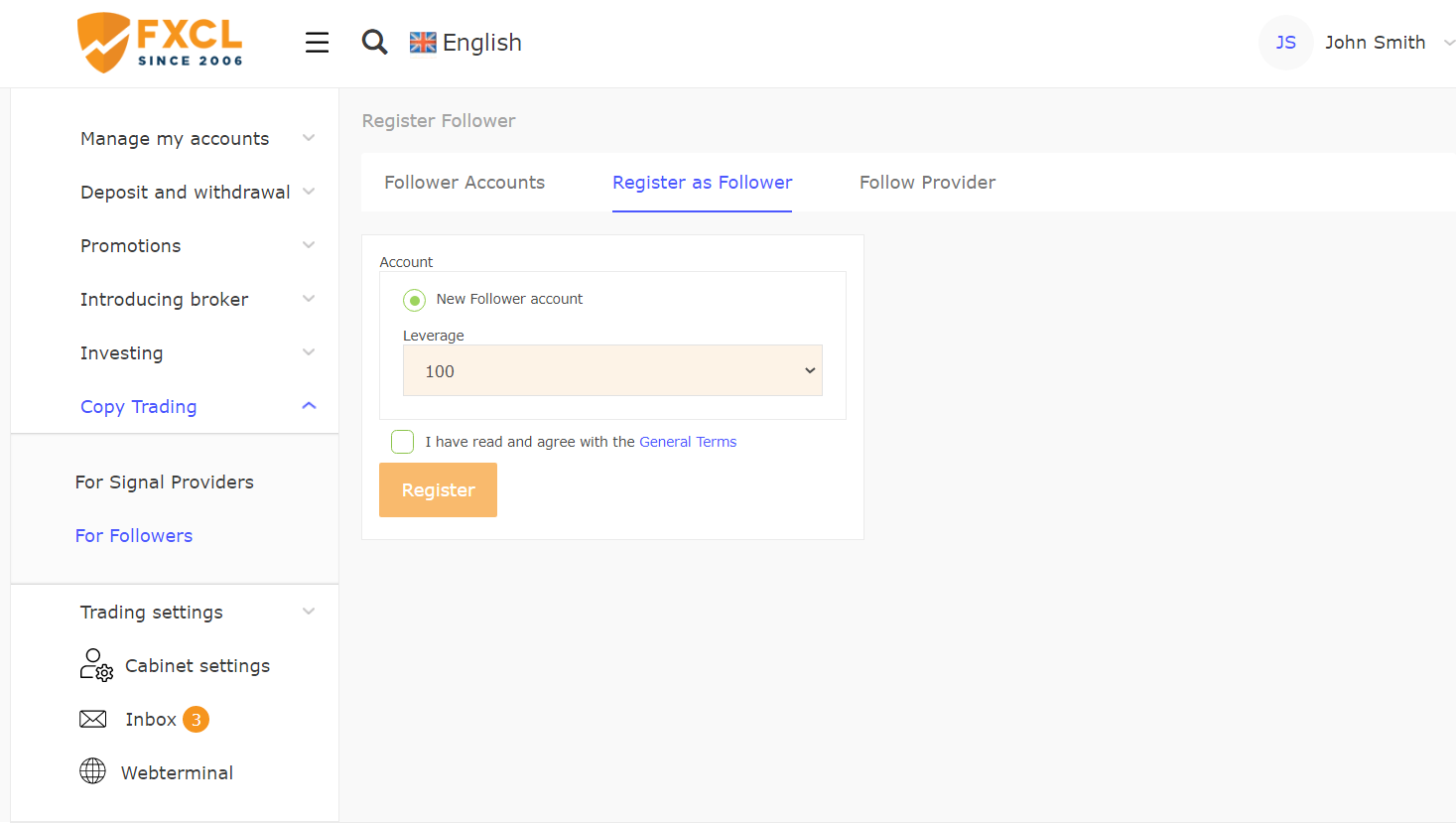Click the UK flag language icon
The height and width of the screenshot is (825, 1456).
pyautogui.click(x=423, y=43)
